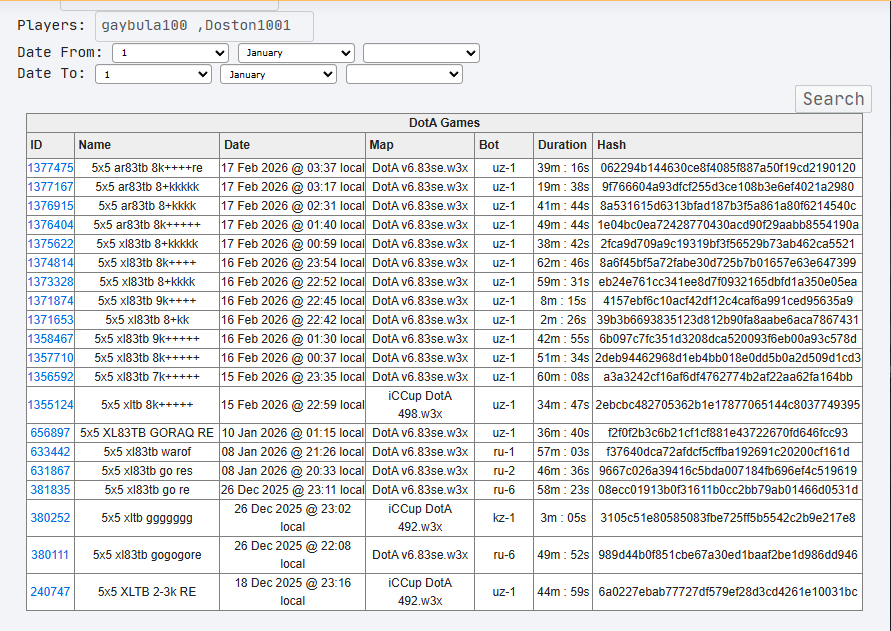Click duration '3m : 05s'
Image resolution: width=891 pixels, height=631 pixels.
(563, 518)
